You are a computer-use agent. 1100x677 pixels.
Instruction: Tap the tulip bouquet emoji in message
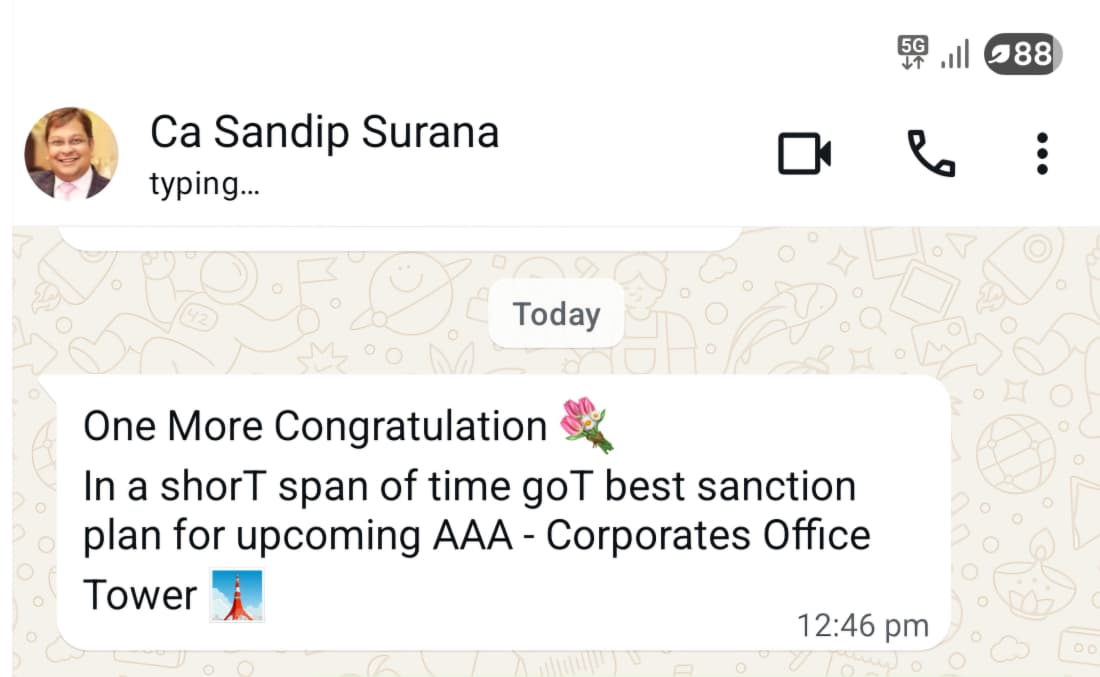point(585,424)
